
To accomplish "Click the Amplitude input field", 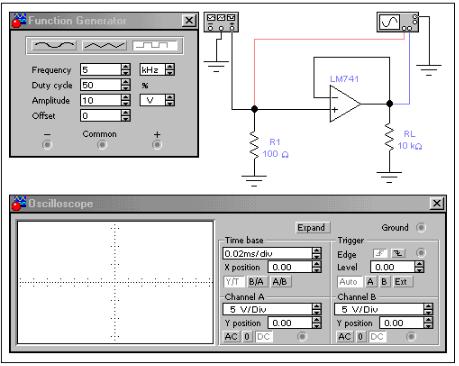I will pyautogui.click(x=100, y=100).
